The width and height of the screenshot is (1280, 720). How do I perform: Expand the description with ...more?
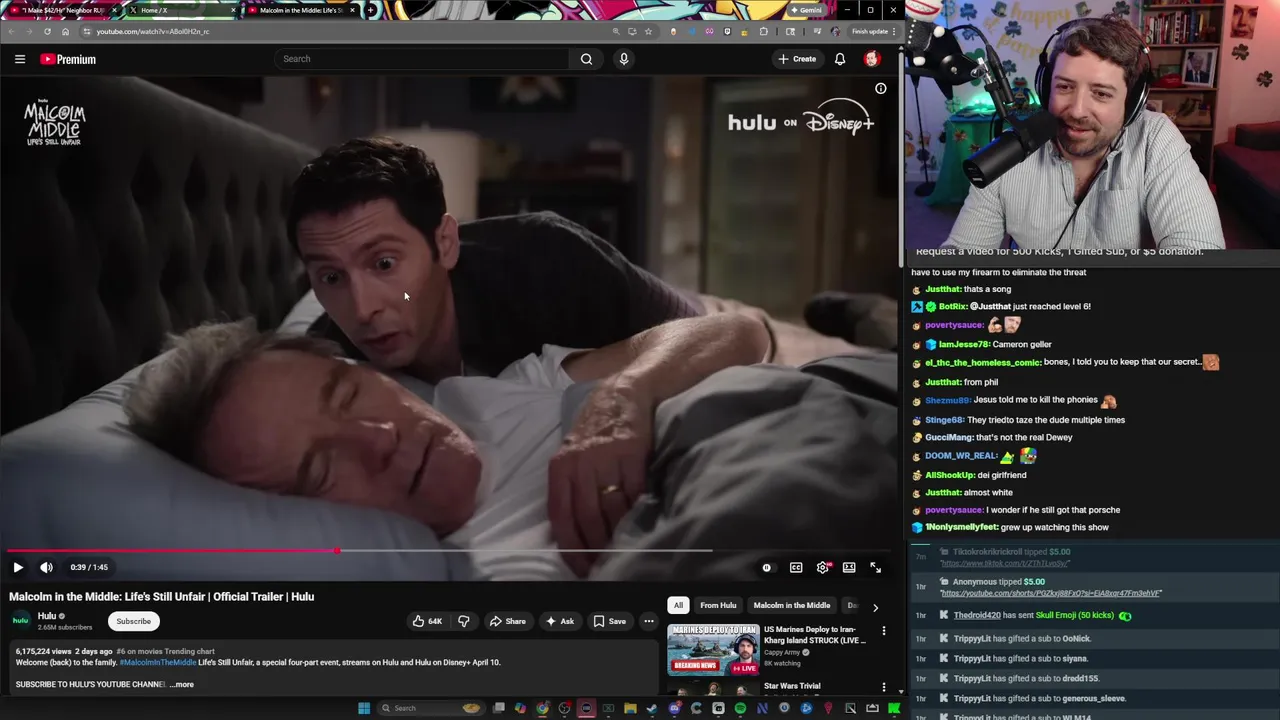click(x=182, y=685)
